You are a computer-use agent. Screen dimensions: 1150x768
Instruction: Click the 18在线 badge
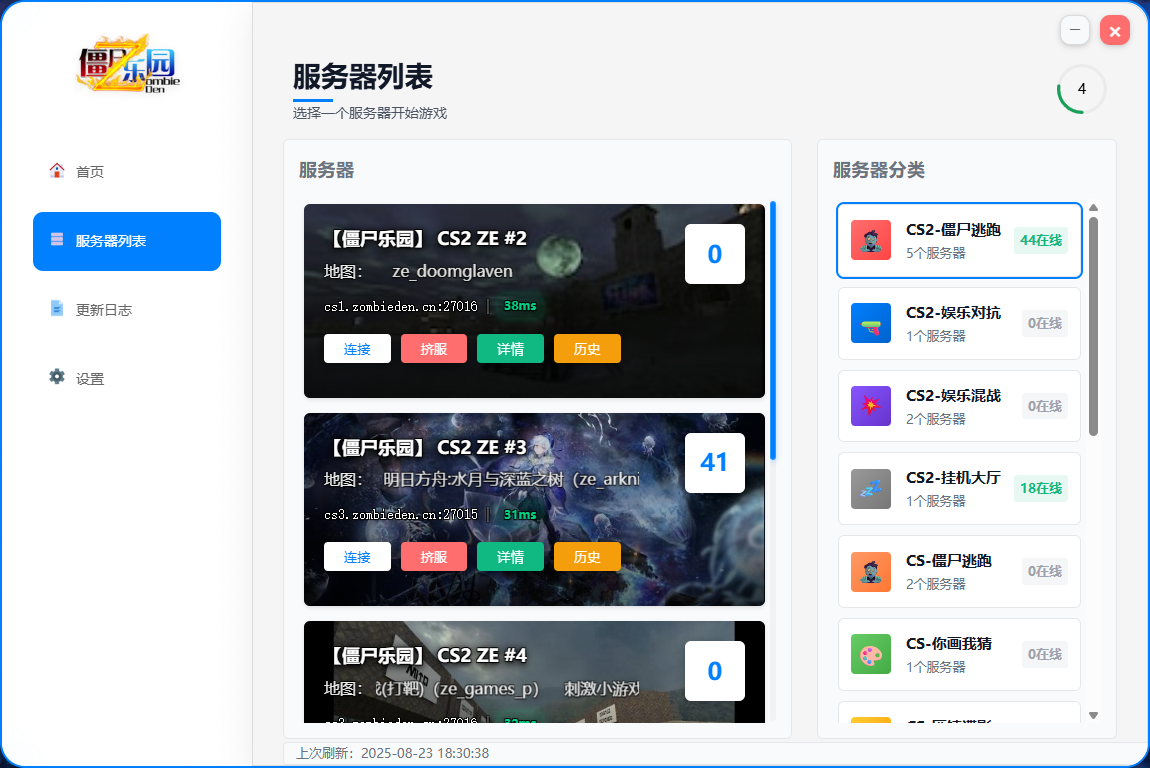[x=1041, y=489]
